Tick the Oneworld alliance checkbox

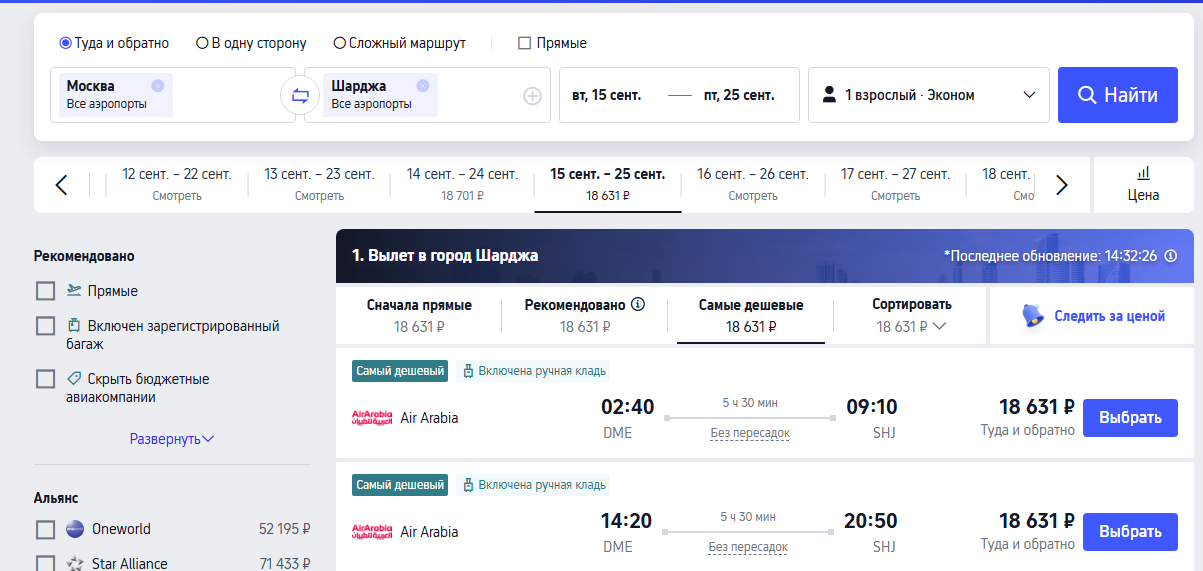point(45,529)
